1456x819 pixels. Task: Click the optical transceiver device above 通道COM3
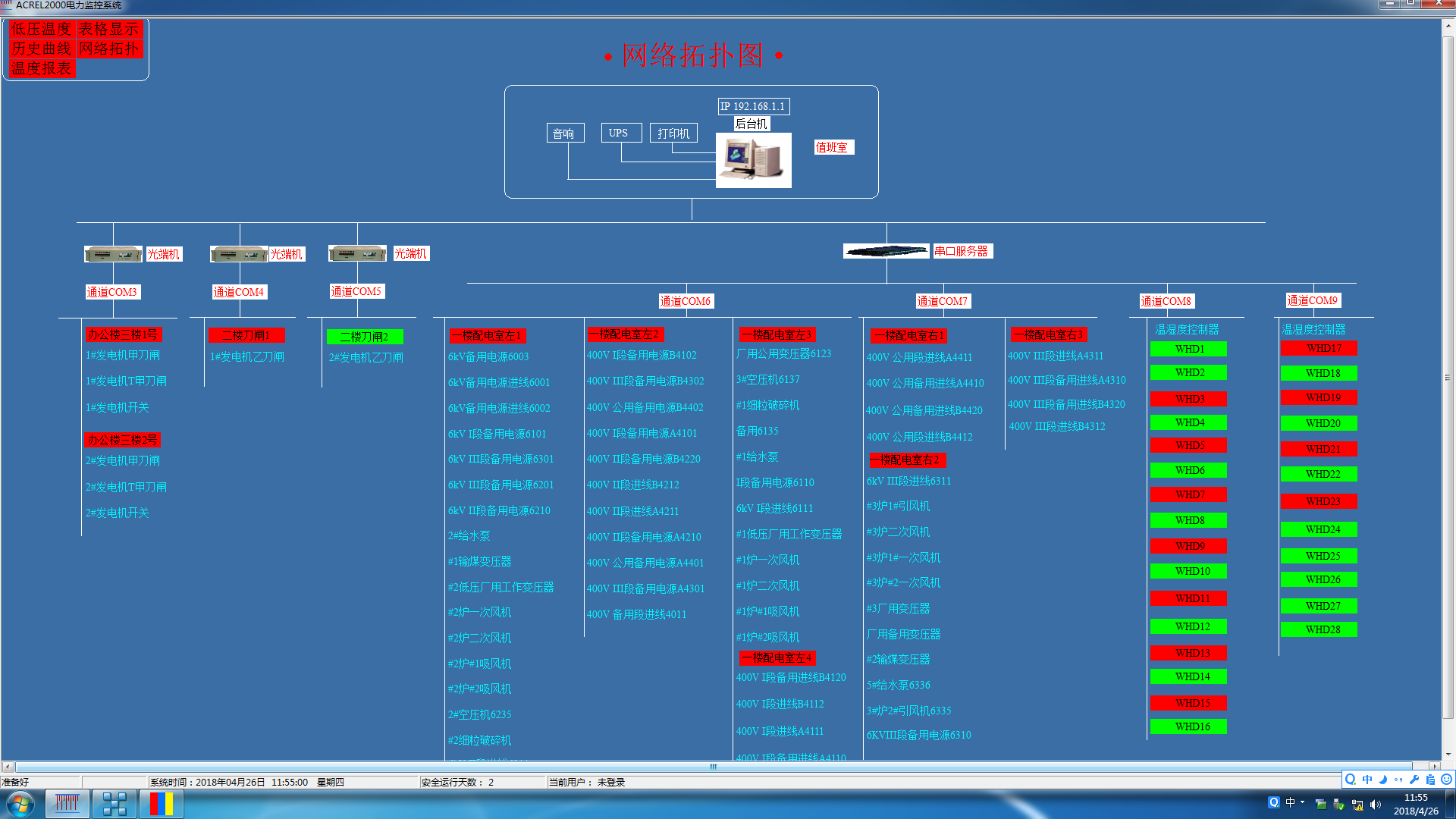point(113,254)
